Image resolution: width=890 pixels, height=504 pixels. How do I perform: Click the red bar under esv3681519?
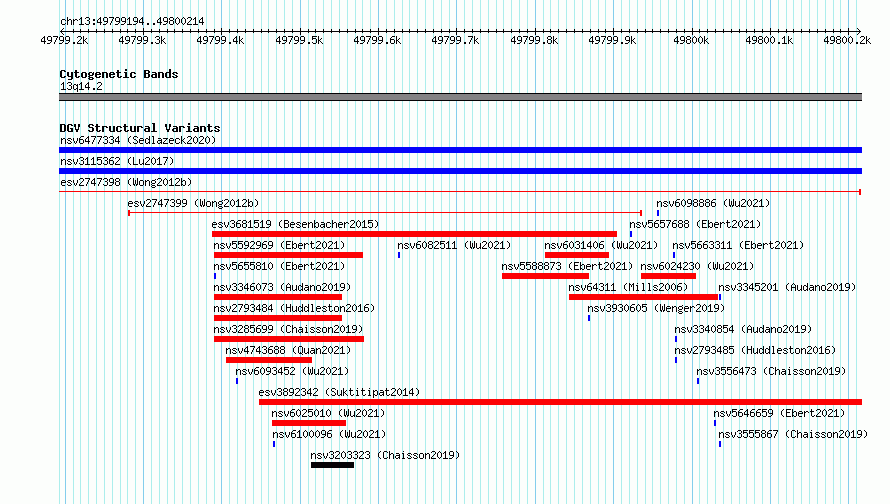tap(414, 234)
